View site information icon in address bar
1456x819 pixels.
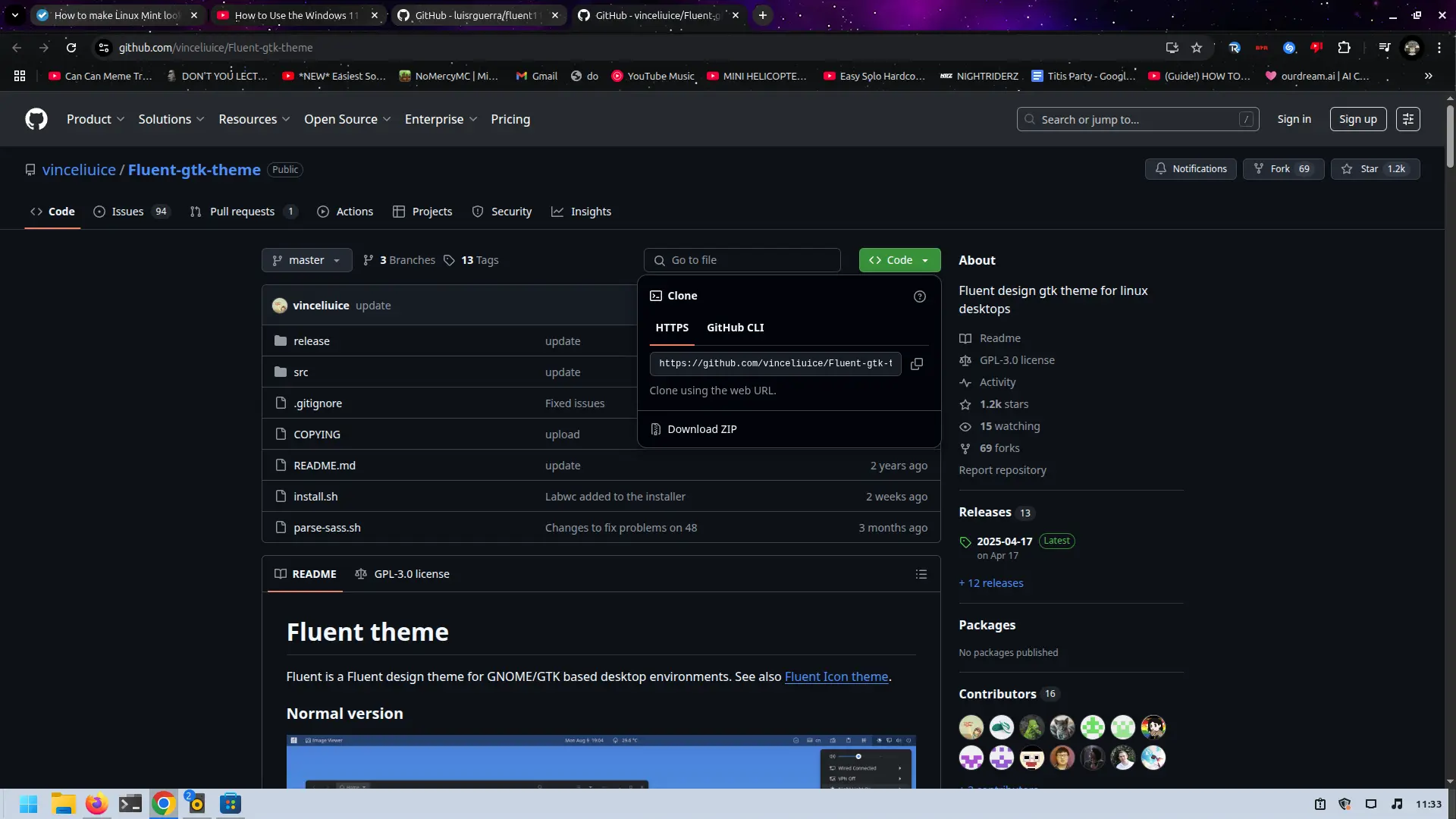click(x=104, y=48)
